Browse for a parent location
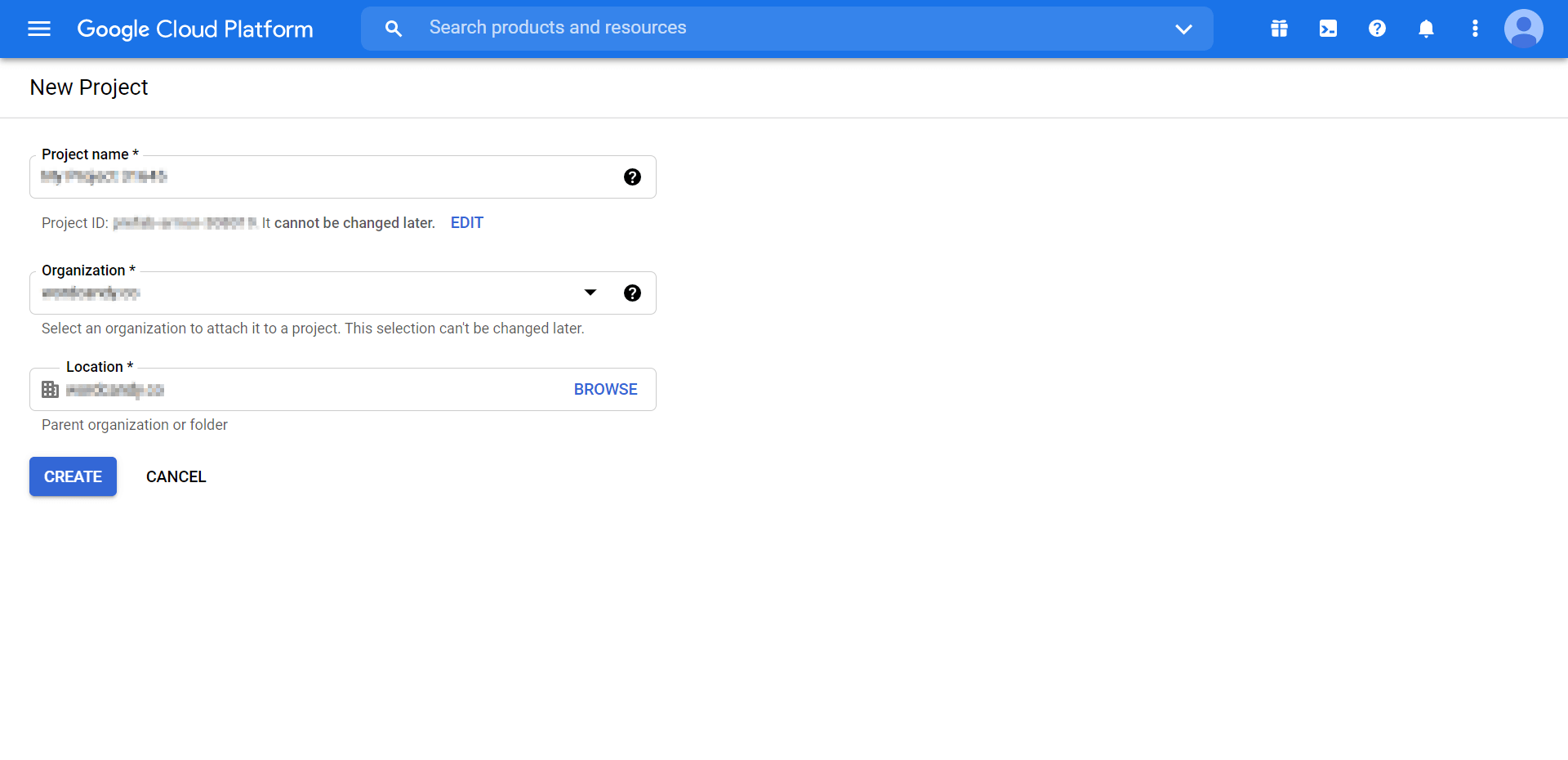The width and height of the screenshot is (1568, 760). (605, 389)
